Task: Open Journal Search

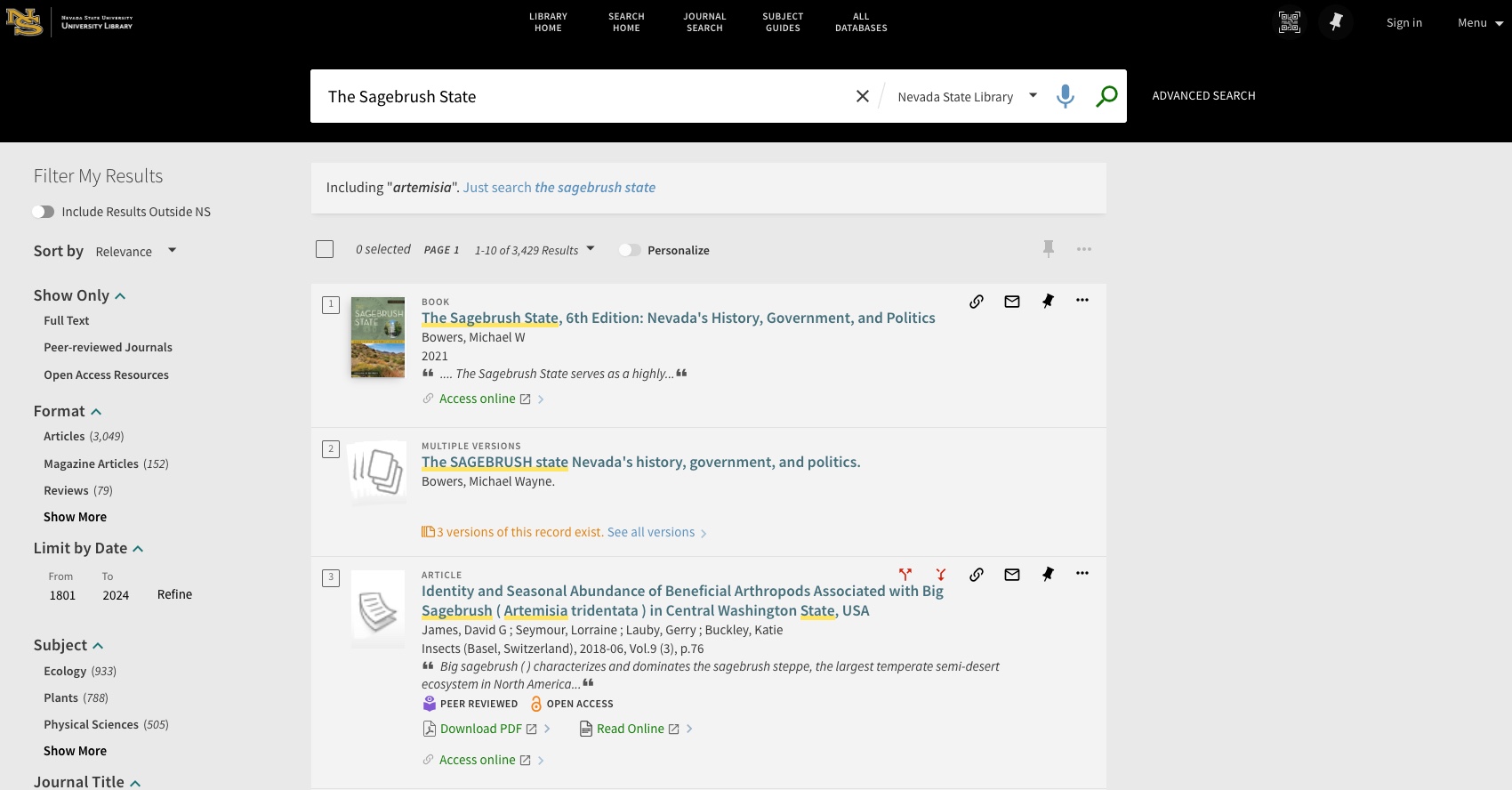Action: [x=704, y=22]
